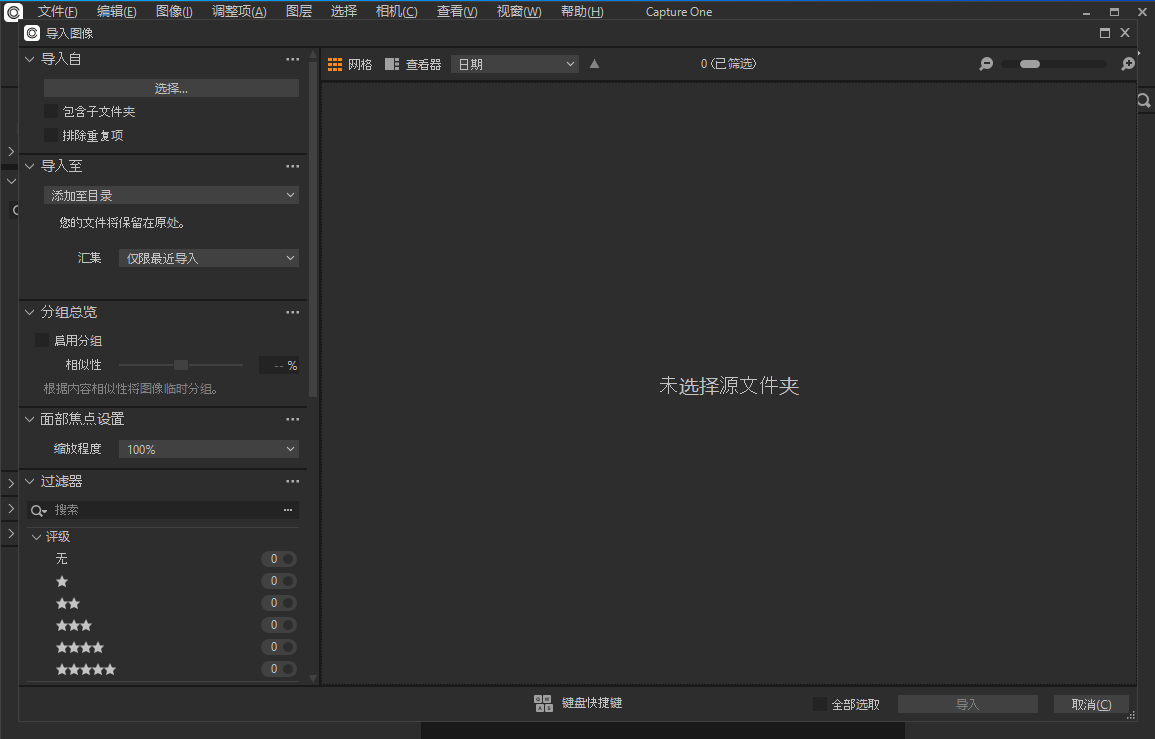This screenshot has width=1155, height=739.
Task: Open the 缩放程度 100% dropdown
Action: click(x=208, y=448)
